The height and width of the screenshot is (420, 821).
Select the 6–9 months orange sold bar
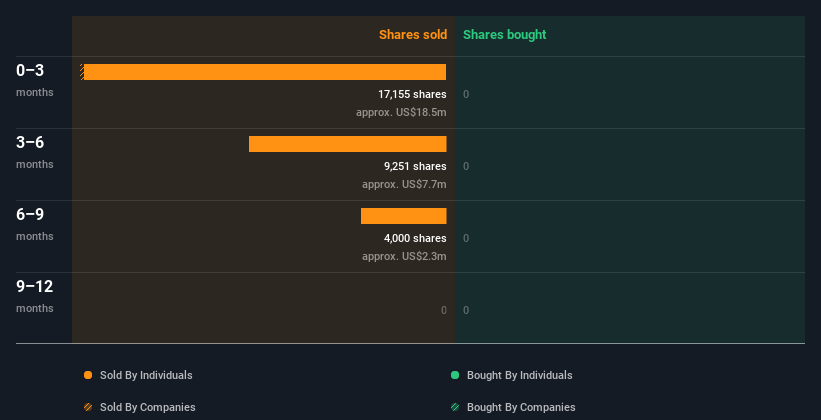point(404,216)
